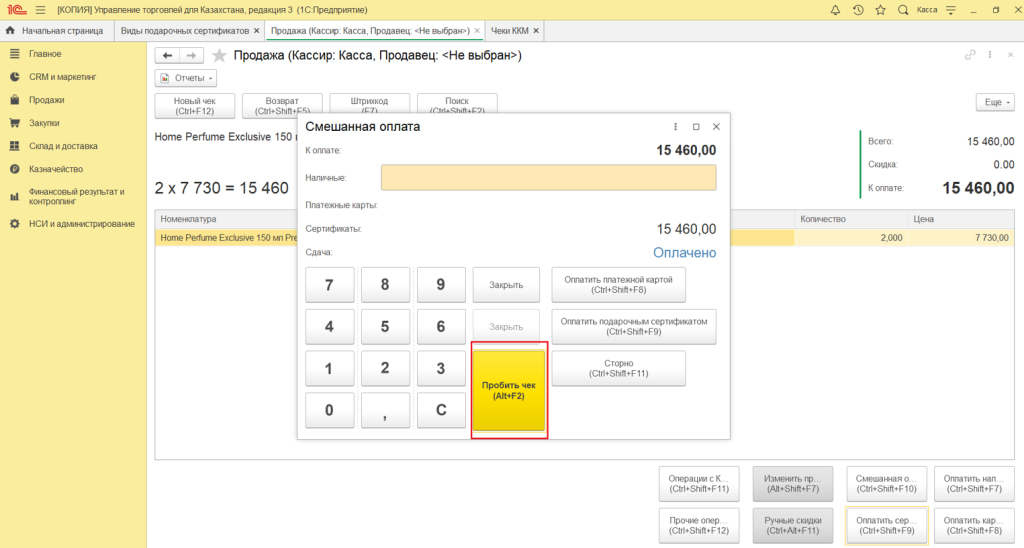Click the forward arrow navigation button
1024x548 pixels.
coord(191,56)
